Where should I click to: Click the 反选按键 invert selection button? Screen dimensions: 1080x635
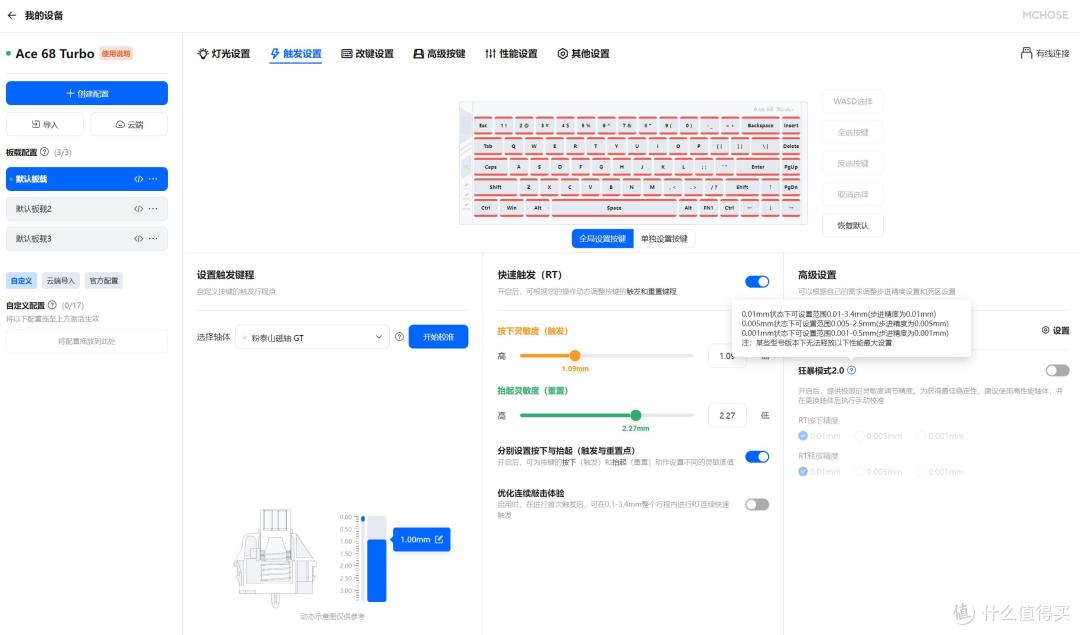pos(853,163)
